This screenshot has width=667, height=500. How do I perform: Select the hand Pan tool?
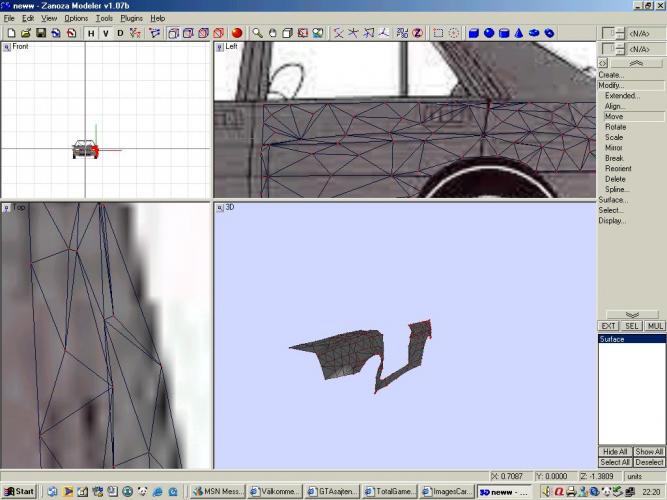coord(272,33)
